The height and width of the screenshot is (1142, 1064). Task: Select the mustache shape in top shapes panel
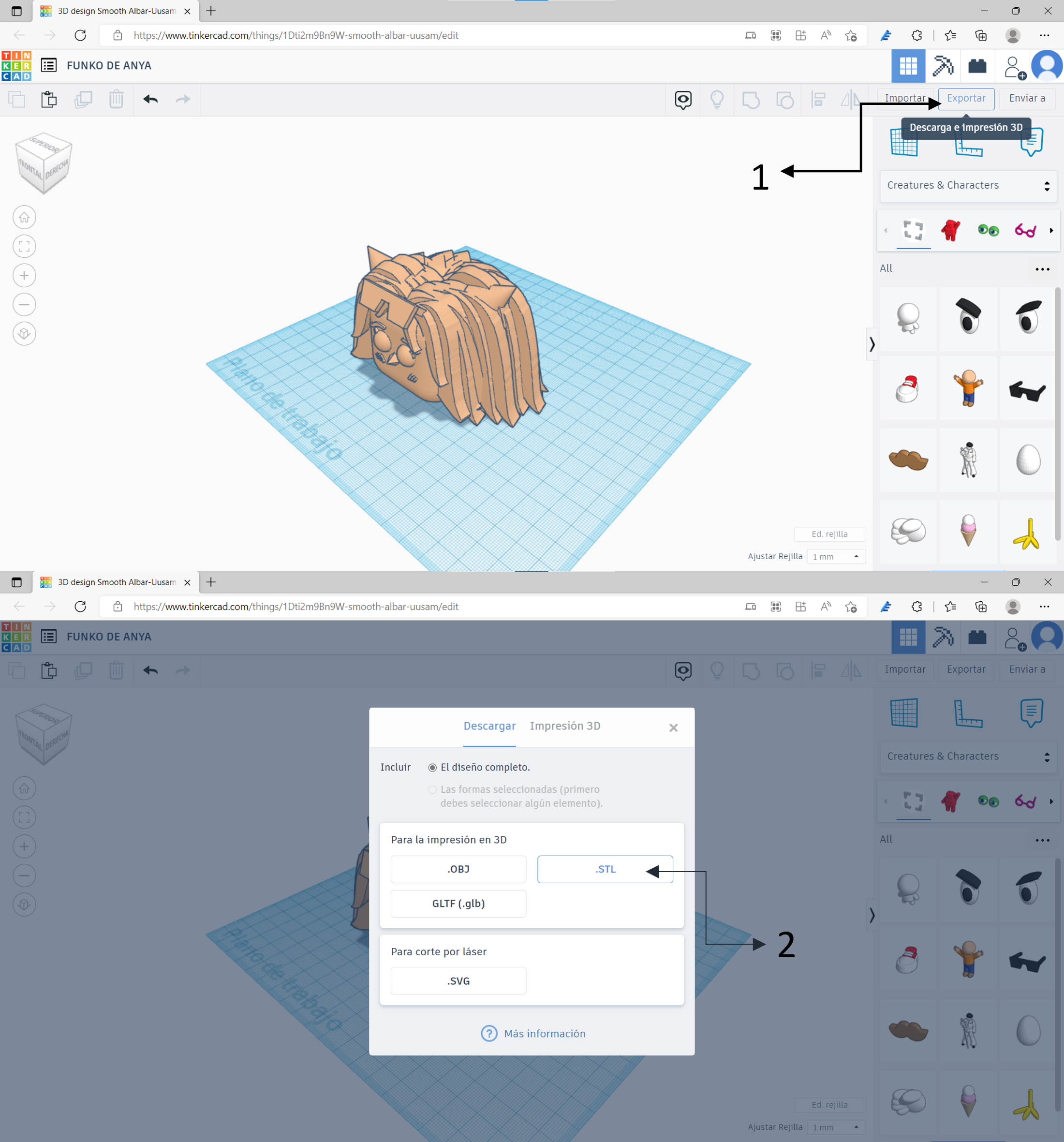pos(908,460)
